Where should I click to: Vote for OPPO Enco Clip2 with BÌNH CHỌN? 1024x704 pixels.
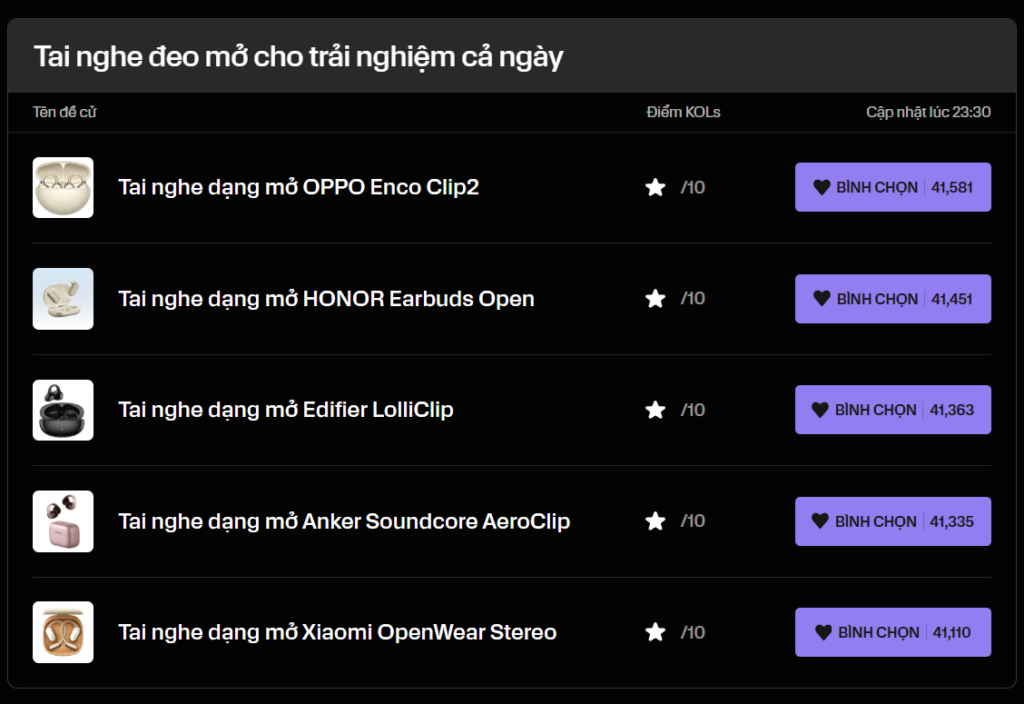coord(893,187)
